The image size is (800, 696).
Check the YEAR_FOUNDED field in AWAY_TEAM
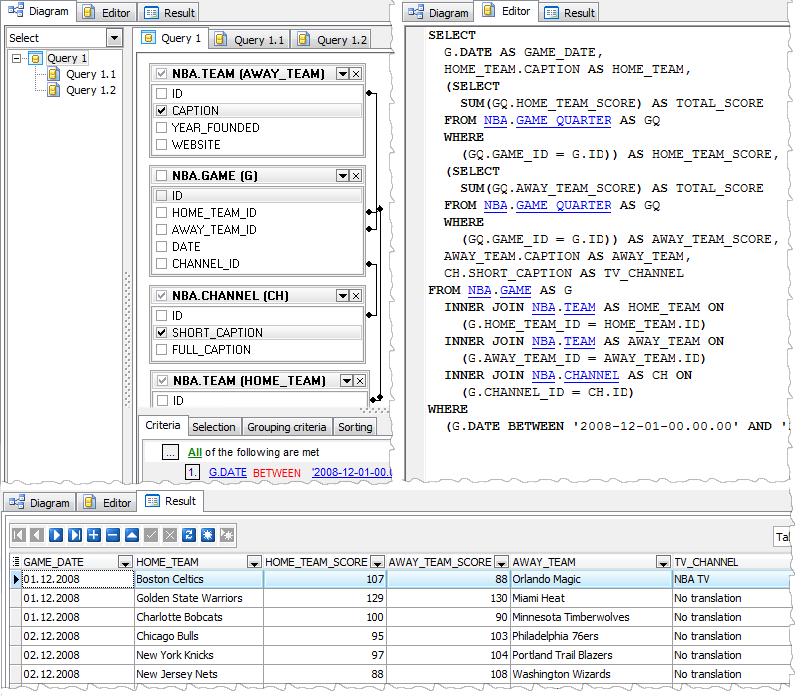coord(162,128)
